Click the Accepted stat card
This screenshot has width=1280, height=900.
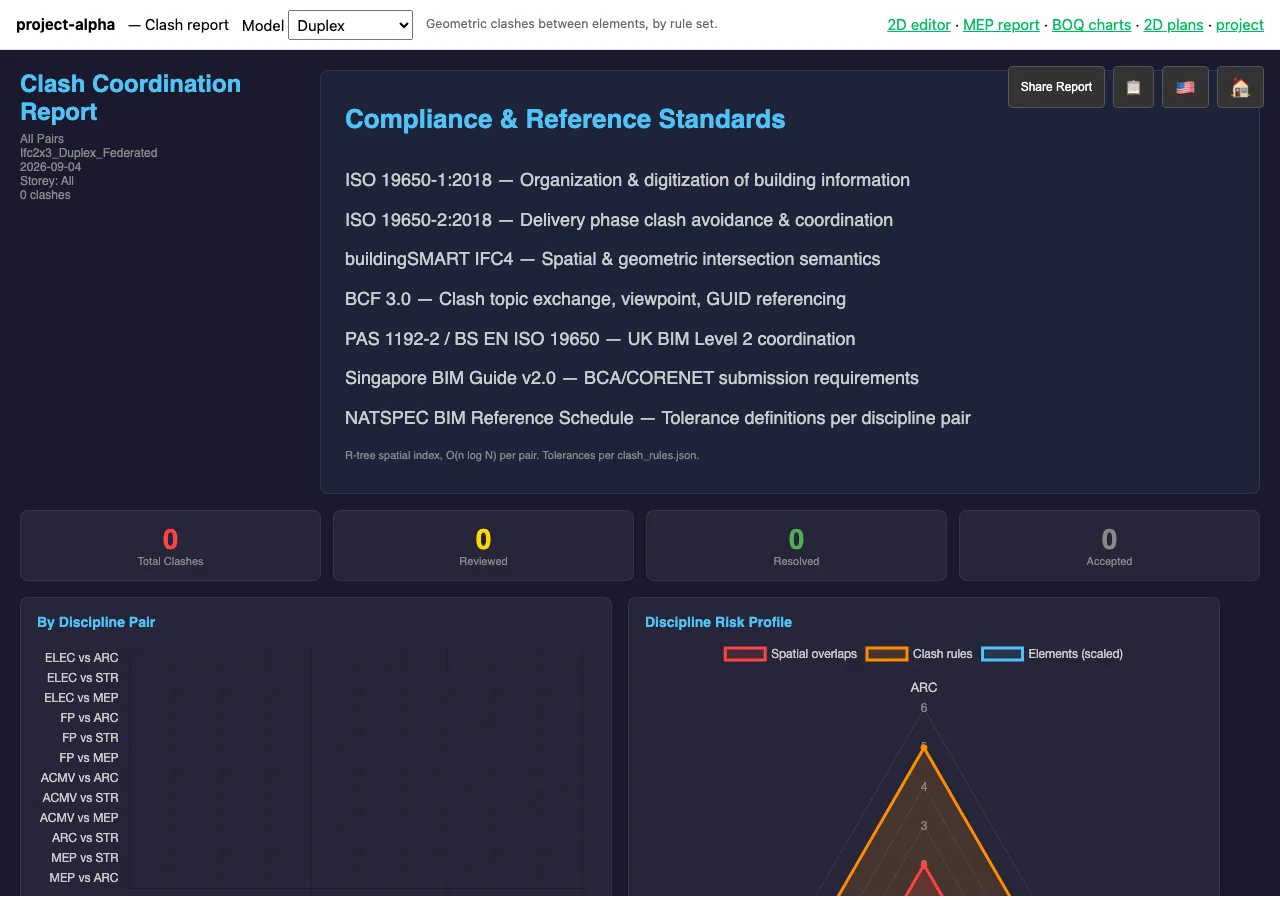[x=1109, y=546]
